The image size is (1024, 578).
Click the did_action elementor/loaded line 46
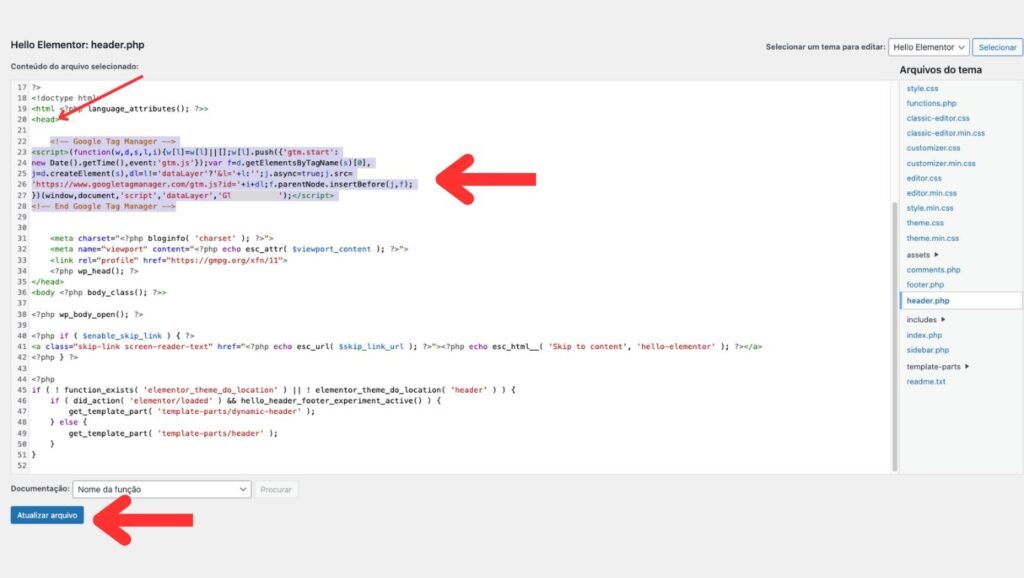coord(246,400)
